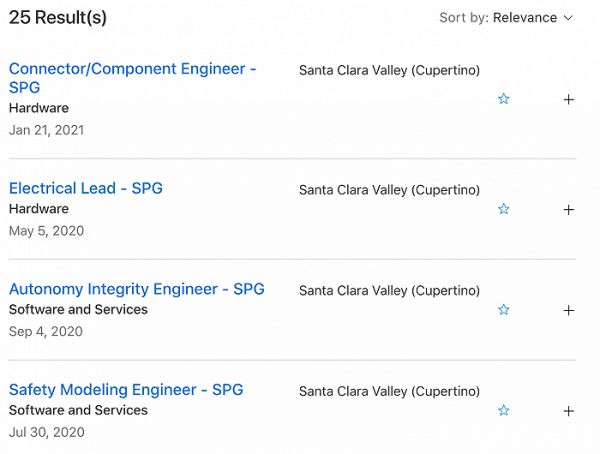
Task: Star the Safety Modeling Engineer listing
Action: [504, 411]
